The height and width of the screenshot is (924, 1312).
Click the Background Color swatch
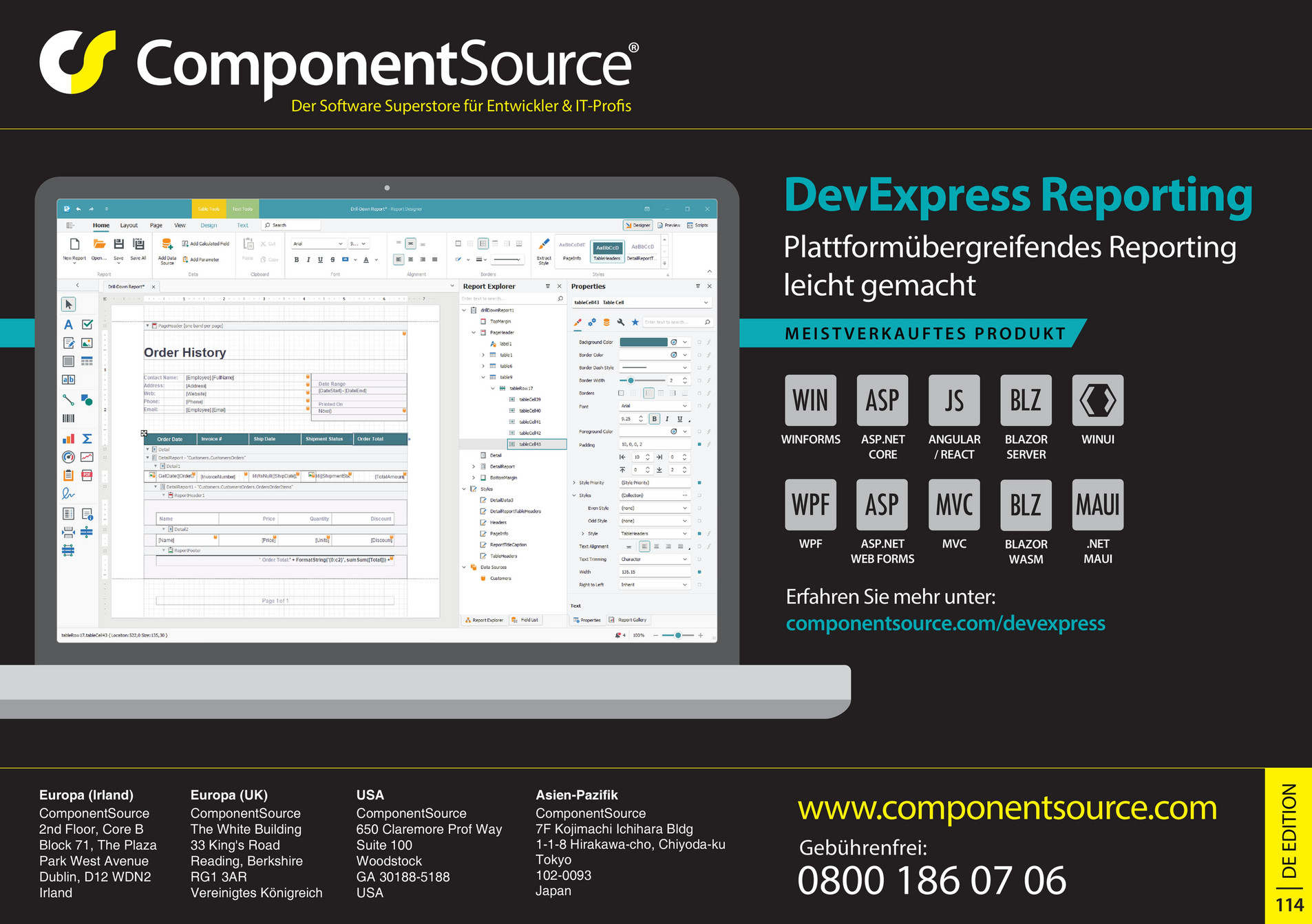(644, 342)
